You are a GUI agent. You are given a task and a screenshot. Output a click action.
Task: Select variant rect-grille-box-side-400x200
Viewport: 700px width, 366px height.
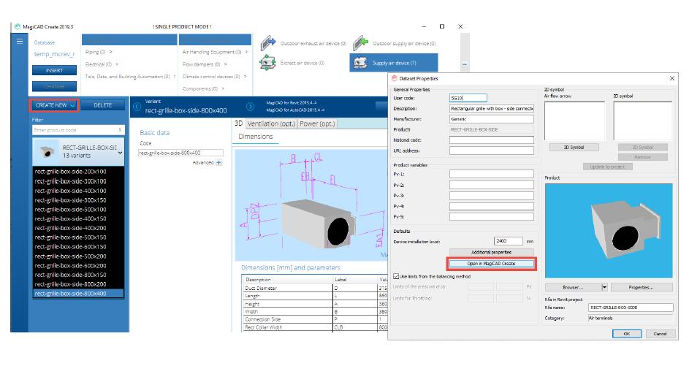point(71,228)
